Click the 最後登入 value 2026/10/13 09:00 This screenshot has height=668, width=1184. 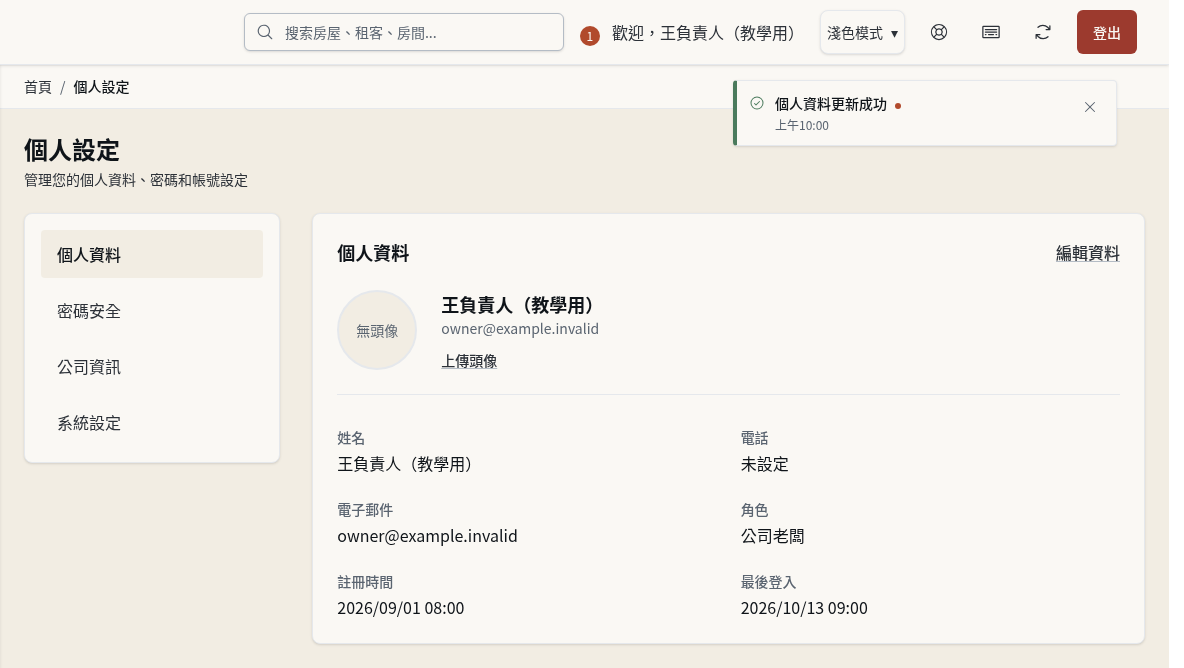(803, 608)
